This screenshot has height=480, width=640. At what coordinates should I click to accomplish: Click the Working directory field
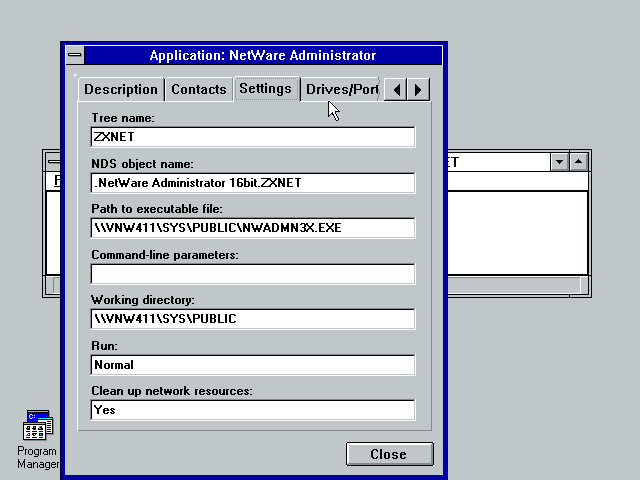click(x=253, y=319)
